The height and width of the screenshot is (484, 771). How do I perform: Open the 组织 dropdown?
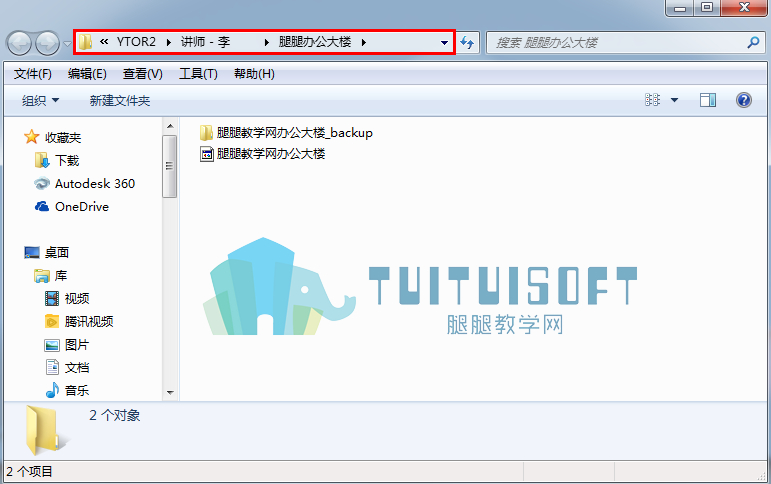40,100
